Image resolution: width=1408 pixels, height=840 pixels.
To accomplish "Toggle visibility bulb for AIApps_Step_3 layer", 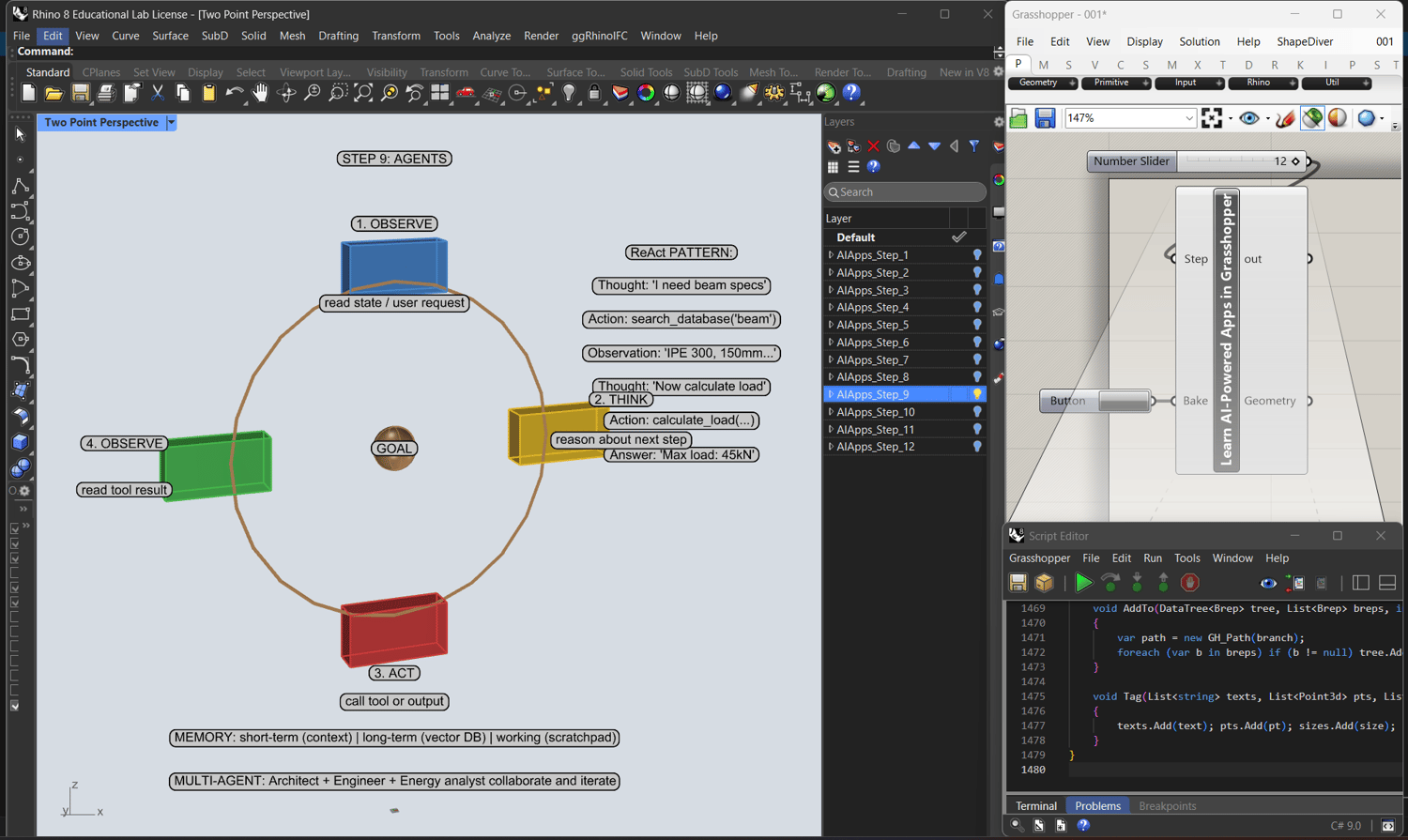I will (977, 290).
